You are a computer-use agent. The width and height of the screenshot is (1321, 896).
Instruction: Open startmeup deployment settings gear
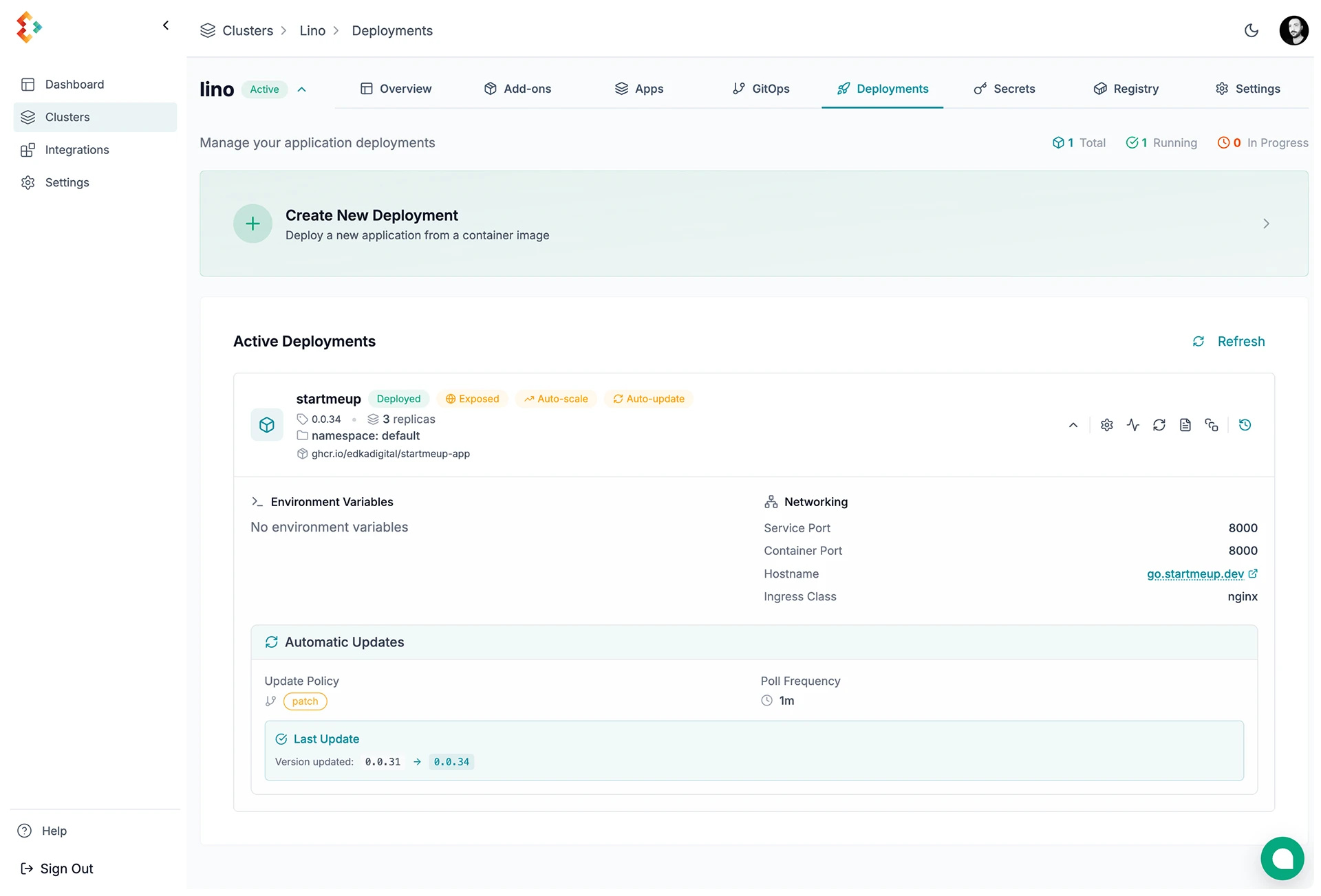coord(1106,425)
